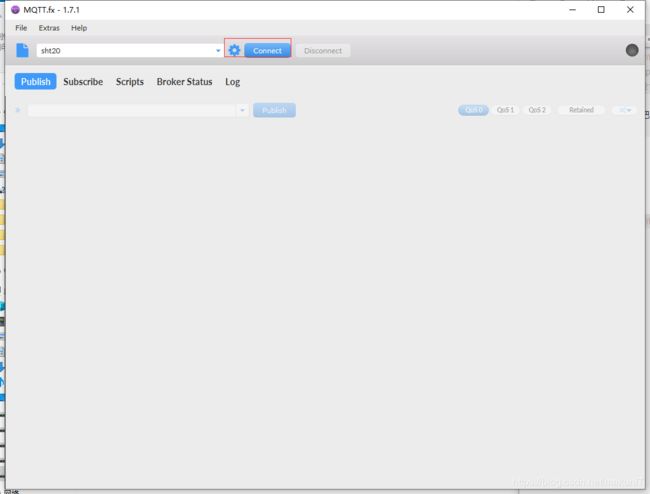650x494 pixels.
Task: Connect to the sht20 broker
Action: 267,51
